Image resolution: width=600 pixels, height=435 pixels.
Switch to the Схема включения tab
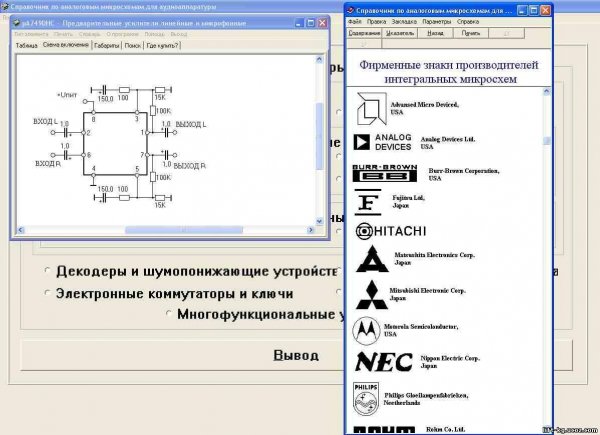[x=66, y=45]
